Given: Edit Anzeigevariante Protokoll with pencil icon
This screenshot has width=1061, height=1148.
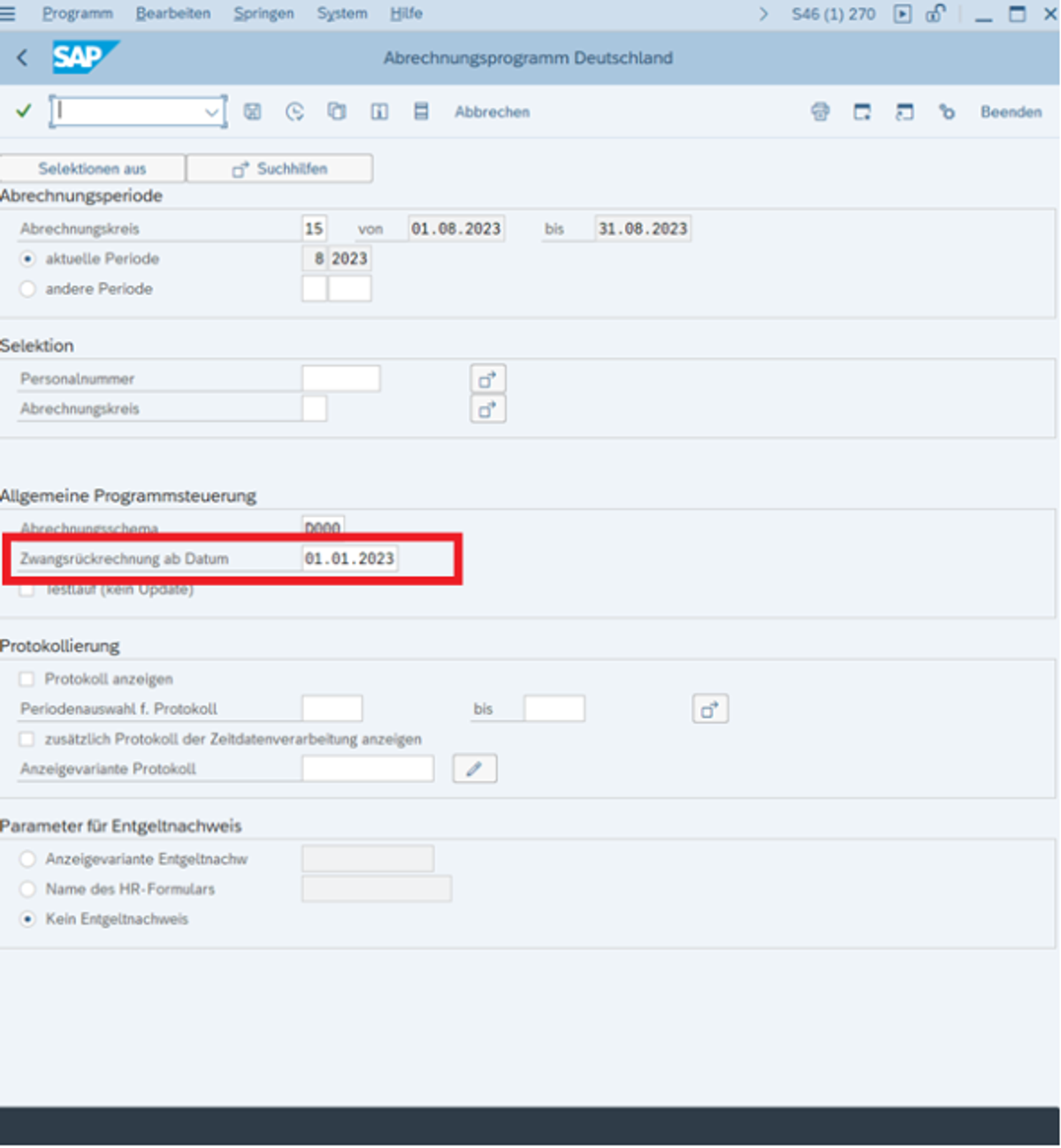Looking at the screenshot, I should click(x=474, y=768).
